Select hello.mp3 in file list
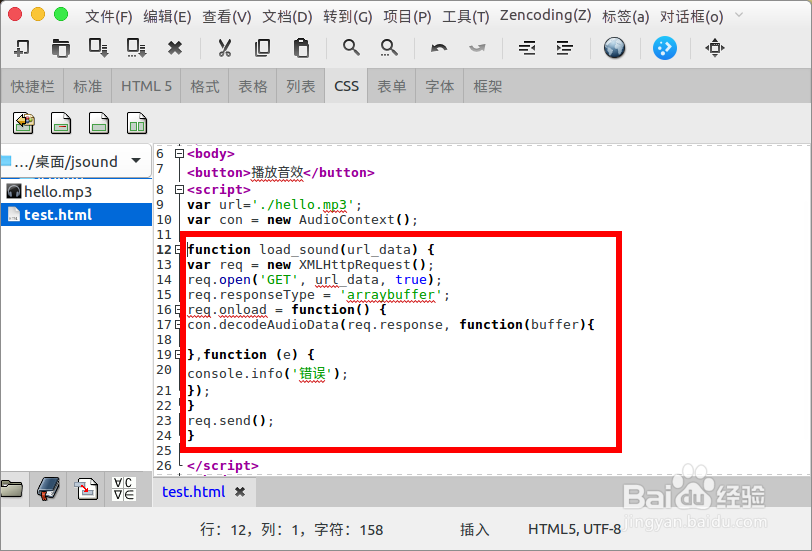This screenshot has height=551, width=812. click(x=76, y=192)
